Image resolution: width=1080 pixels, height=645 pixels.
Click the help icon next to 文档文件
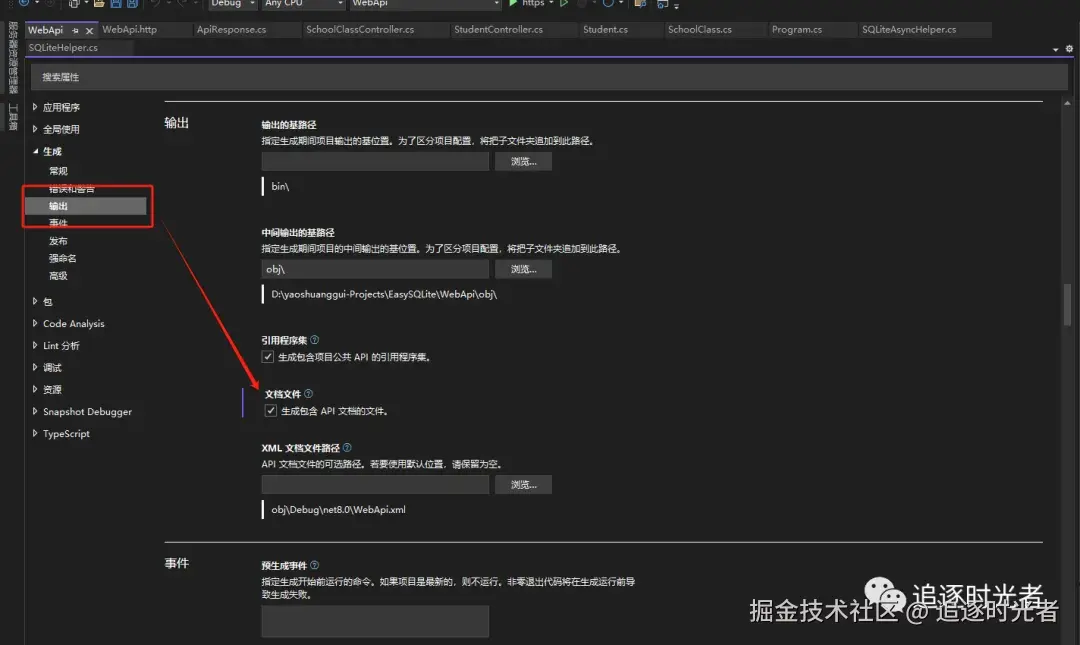click(x=310, y=393)
